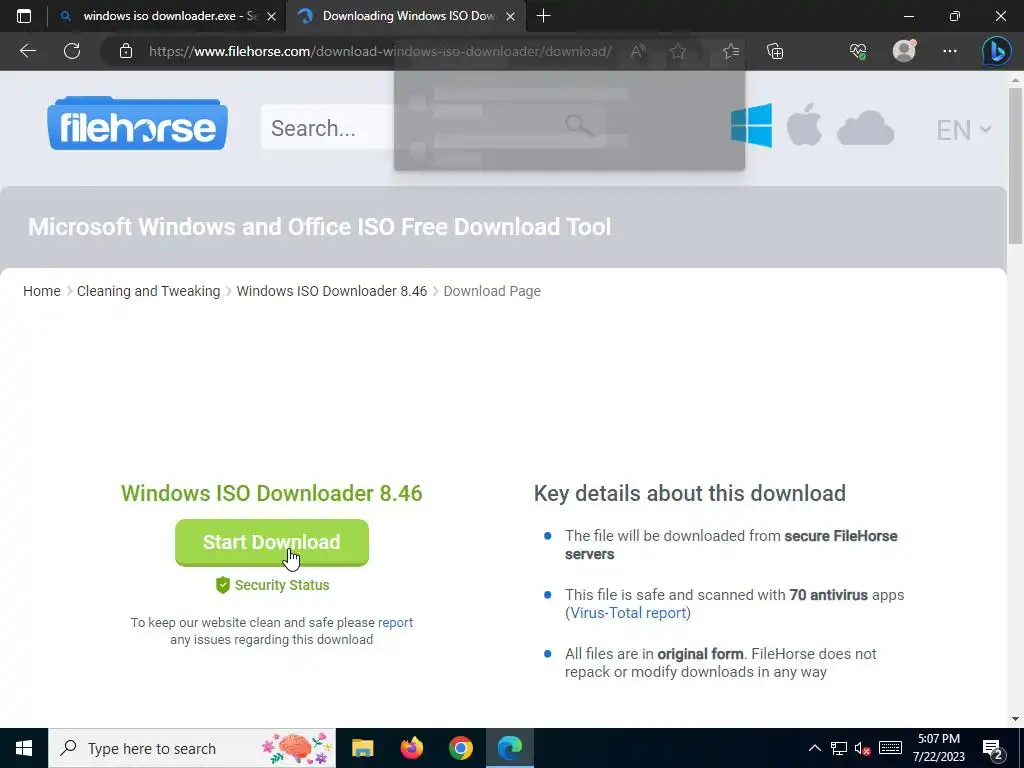
Task: Close the Downloading Windows ISO tab
Action: [511, 16]
